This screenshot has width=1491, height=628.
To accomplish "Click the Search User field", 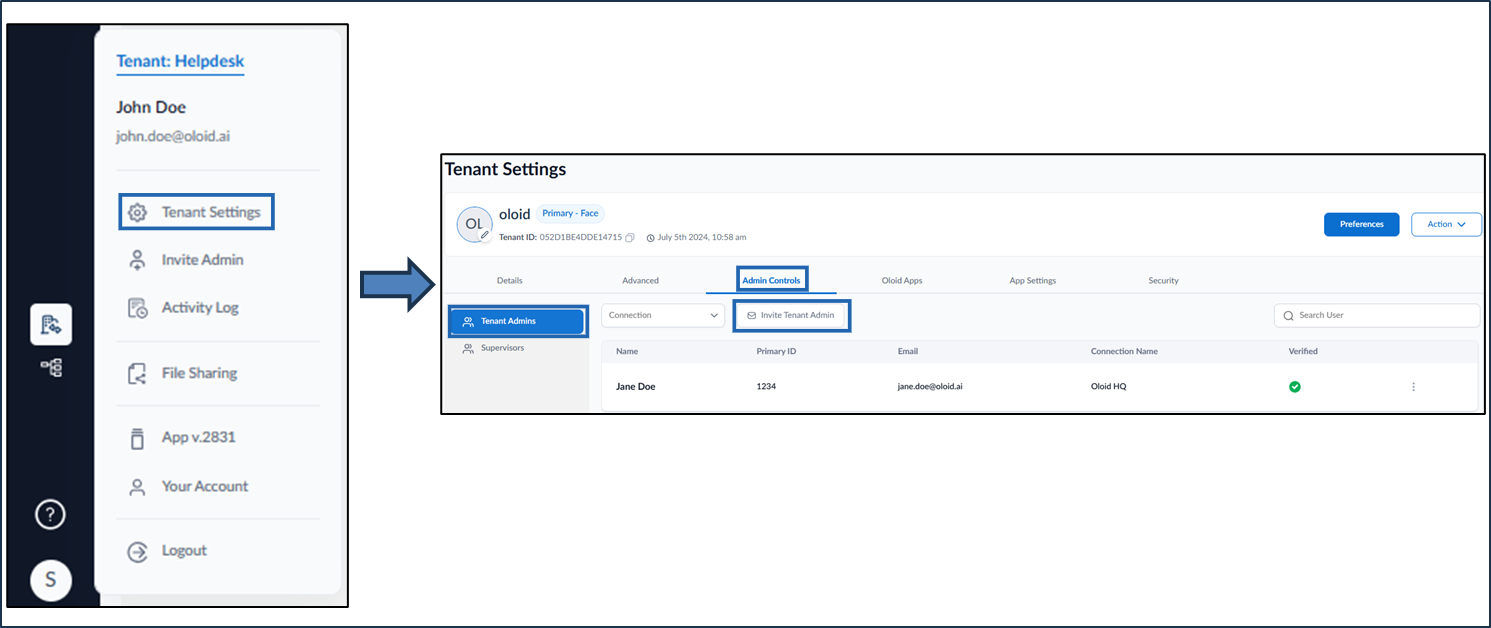I will click(1377, 315).
